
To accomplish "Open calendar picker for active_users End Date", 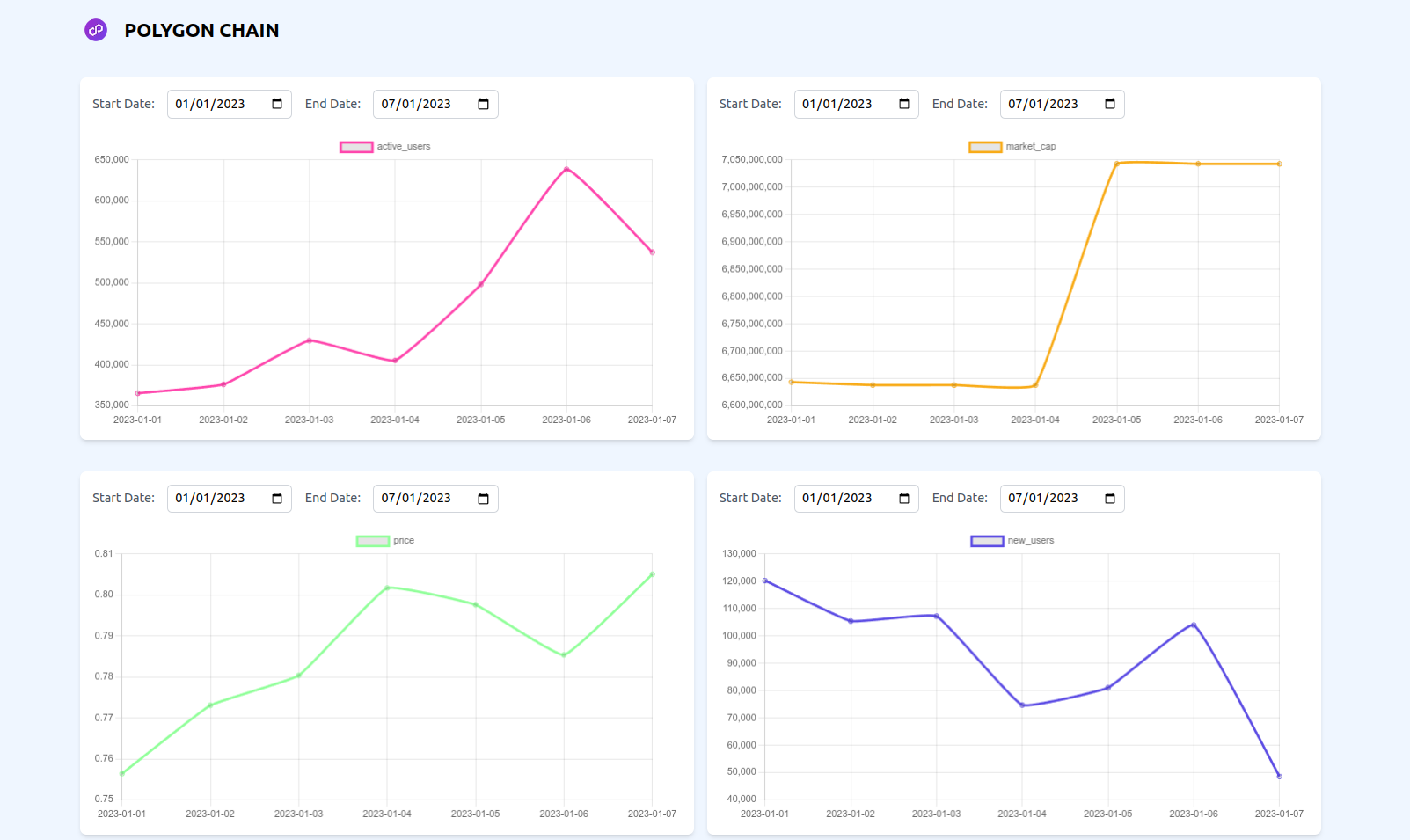I will [483, 104].
